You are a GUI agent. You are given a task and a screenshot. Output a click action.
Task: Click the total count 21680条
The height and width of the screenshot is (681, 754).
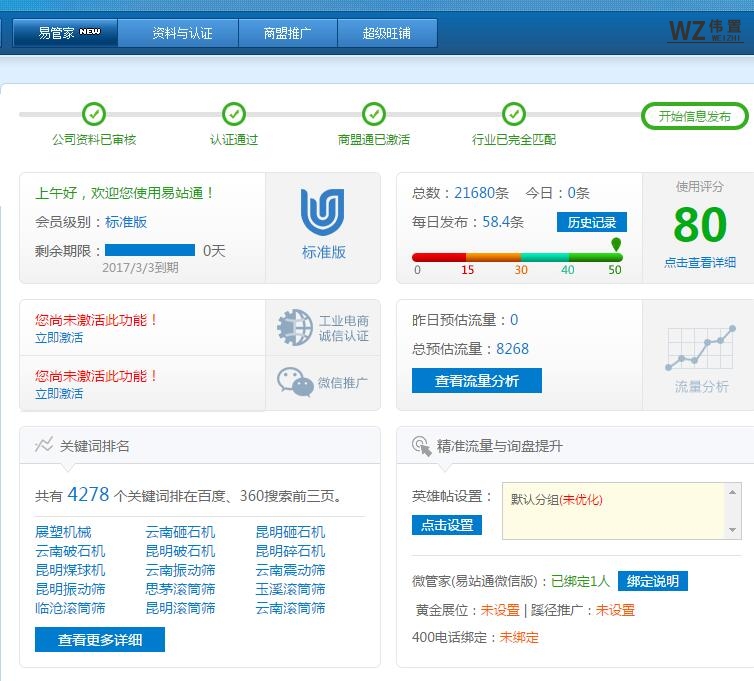pyautogui.click(x=481, y=193)
